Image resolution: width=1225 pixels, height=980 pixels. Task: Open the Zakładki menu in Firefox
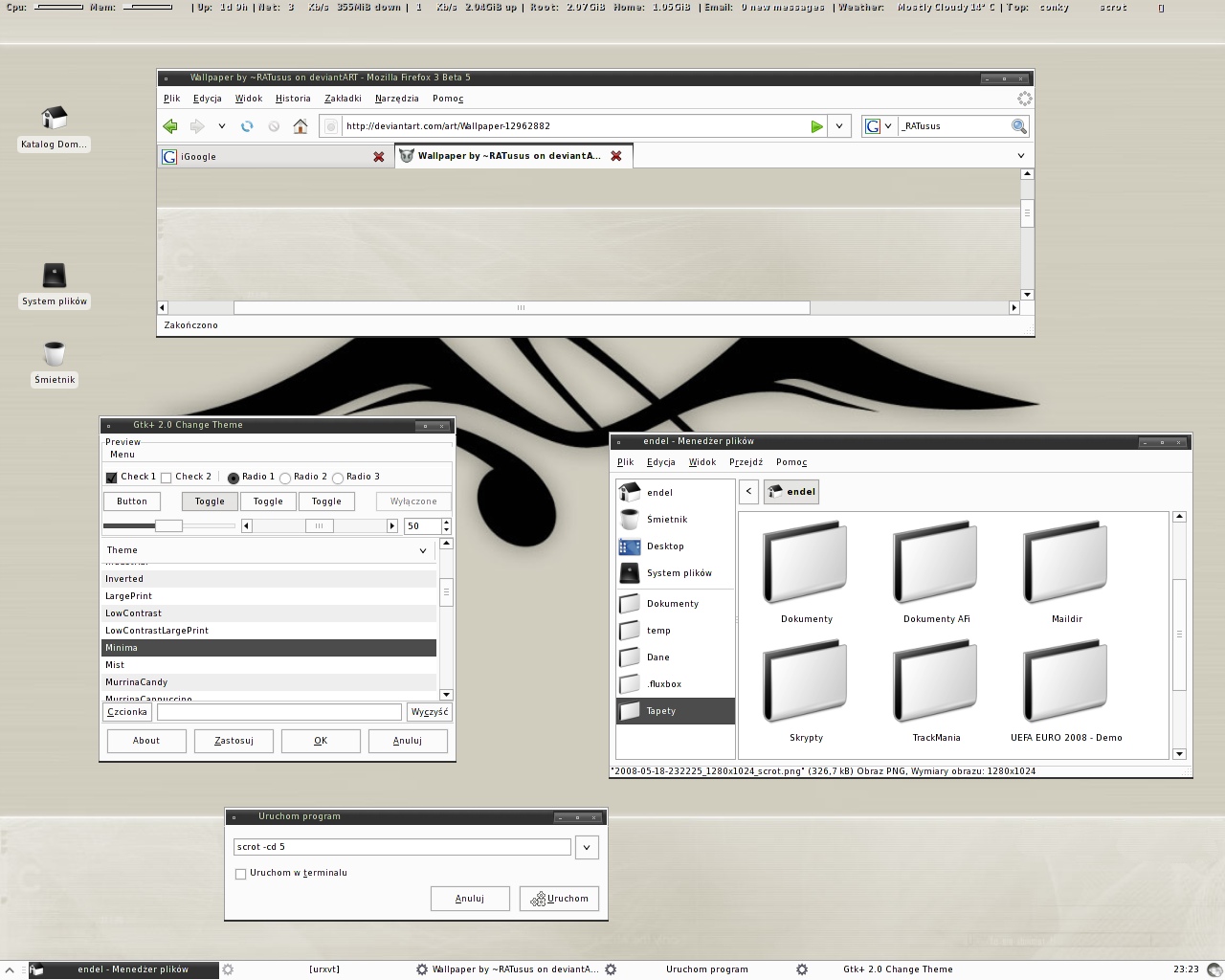pos(343,99)
